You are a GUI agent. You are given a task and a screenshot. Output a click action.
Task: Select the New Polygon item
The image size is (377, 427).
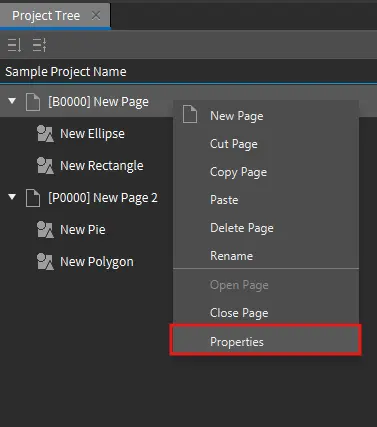97,262
